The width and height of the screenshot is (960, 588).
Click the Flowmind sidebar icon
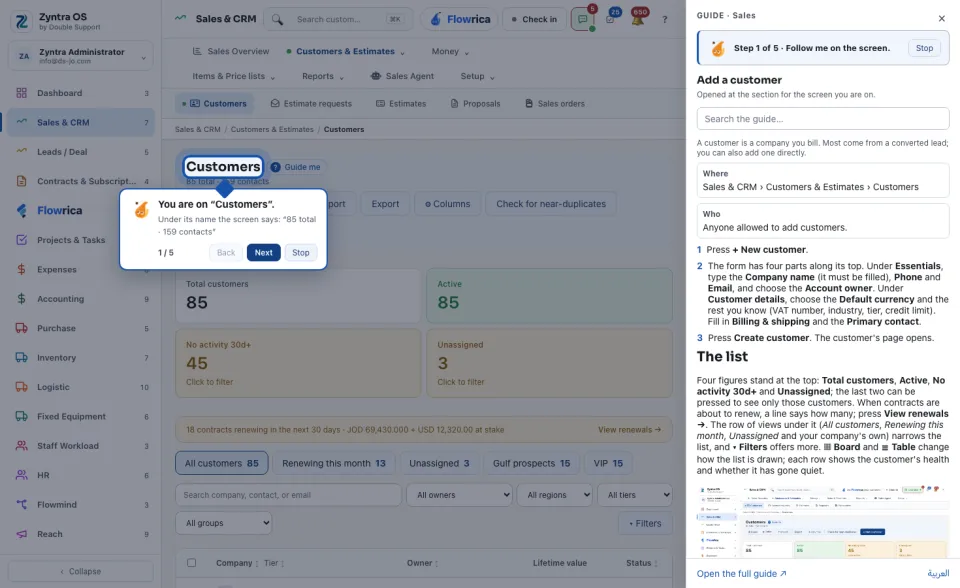[21, 505]
